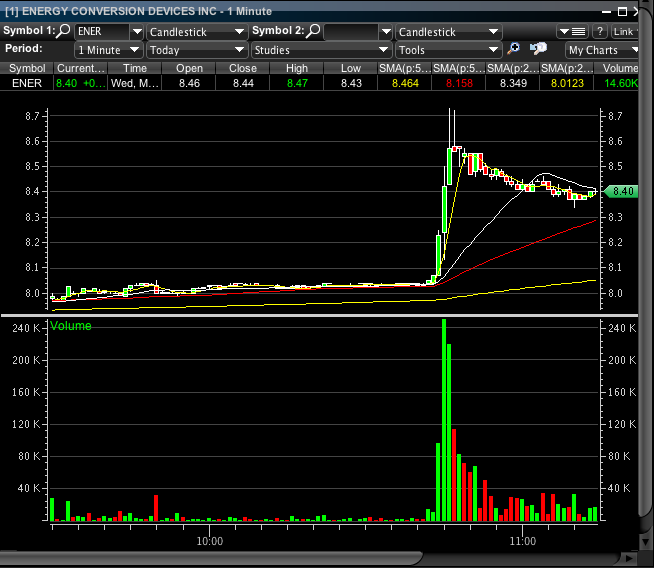The image size is (654, 568).
Task: Open the Tools menu
Action: point(447,50)
